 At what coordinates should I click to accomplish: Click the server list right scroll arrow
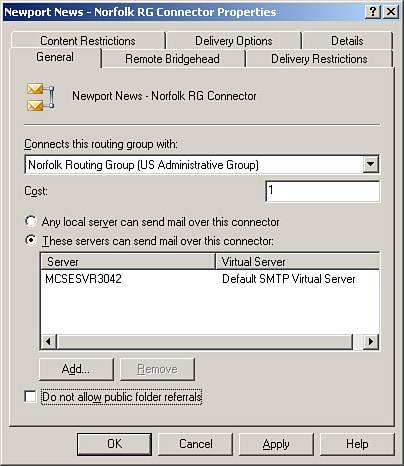(x=370, y=341)
